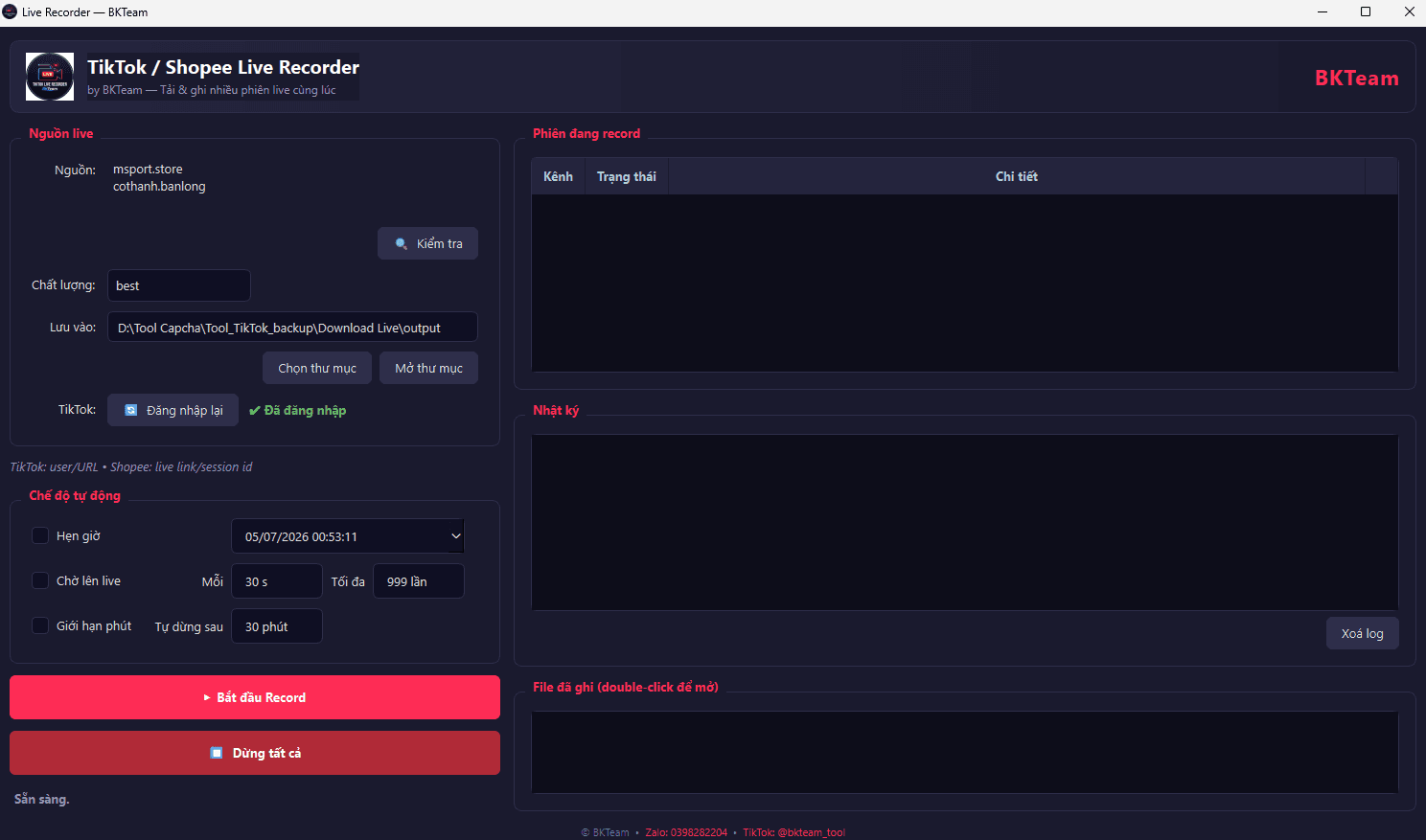Click the cothanh.banlong source line

[x=159, y=187]
